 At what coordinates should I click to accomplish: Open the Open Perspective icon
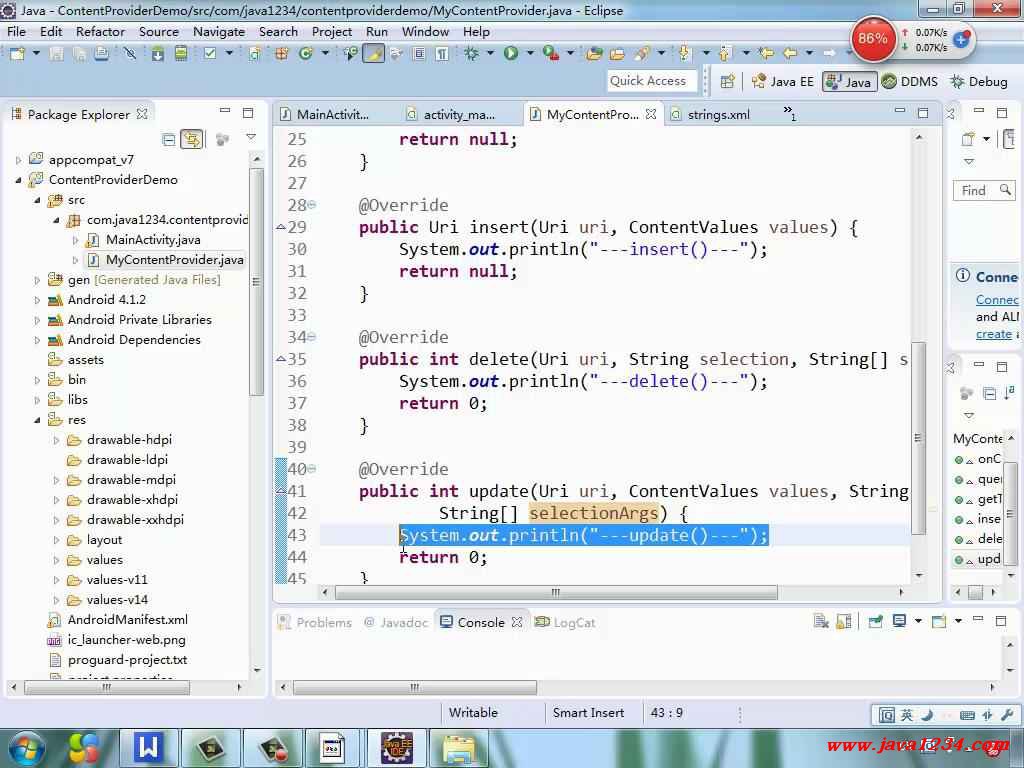(x=728, y=82)
